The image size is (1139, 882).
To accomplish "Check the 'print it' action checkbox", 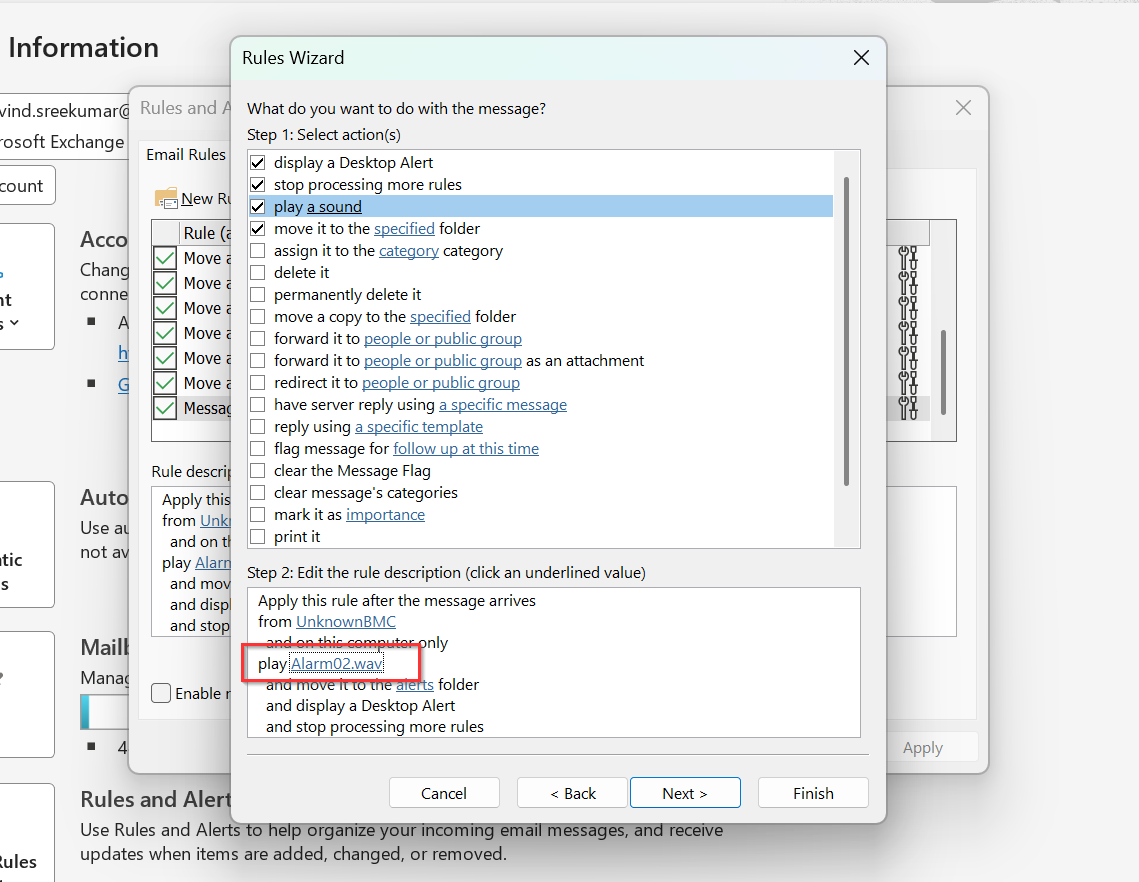I will pos(258,536).
